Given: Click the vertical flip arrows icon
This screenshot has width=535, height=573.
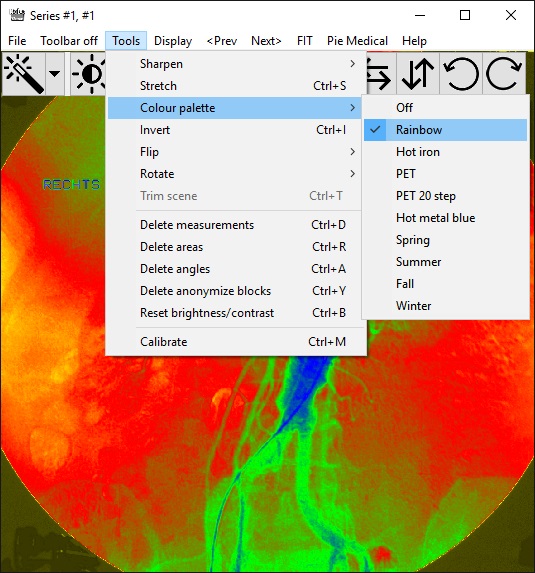Looking at the screenshot, I should [x=418, y=74].
